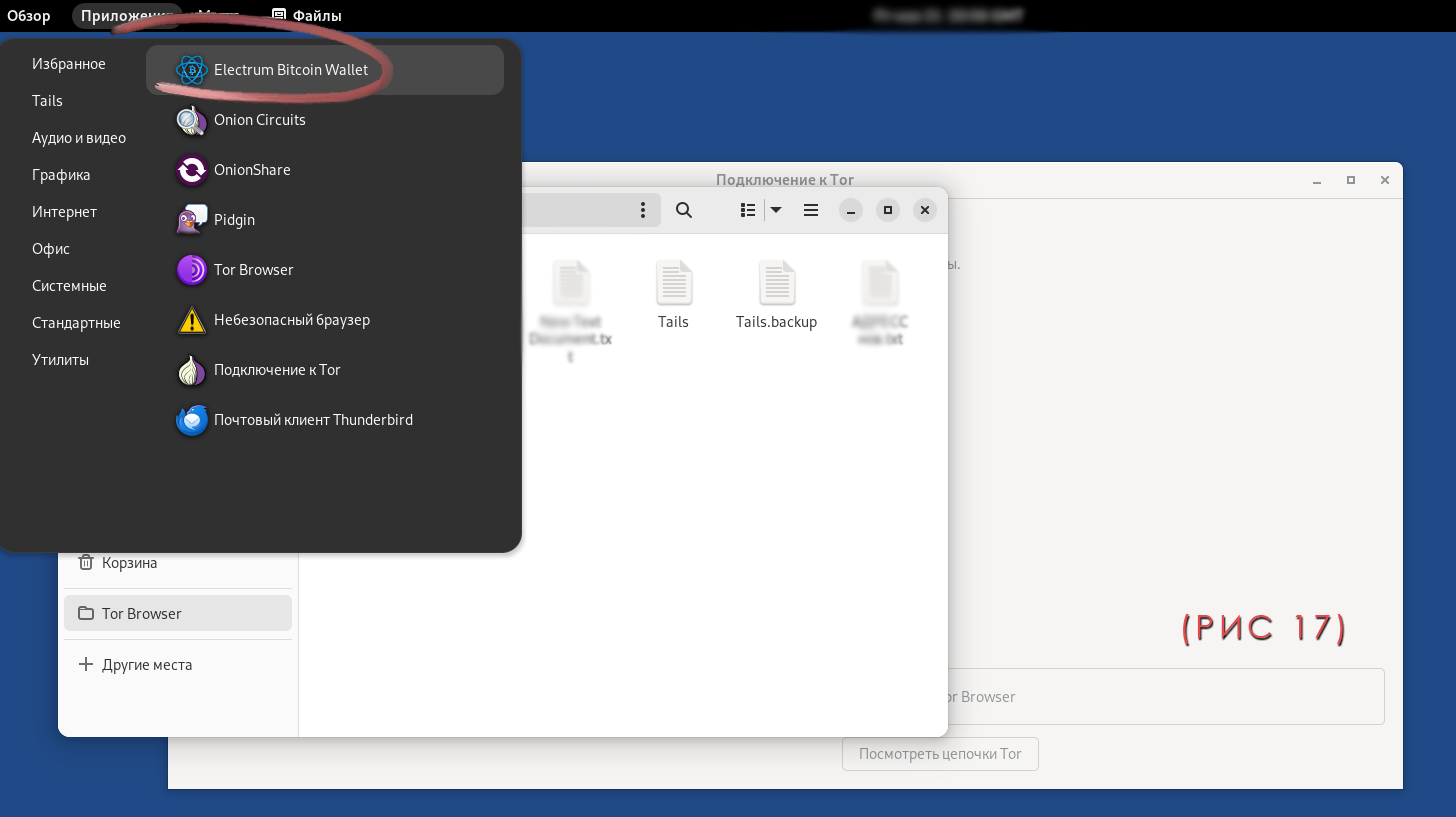This screenshot has height=817, width=1456.
Task: Open Onion Circuits app icon
Action: pyautogui.click(x=191, y=120)
